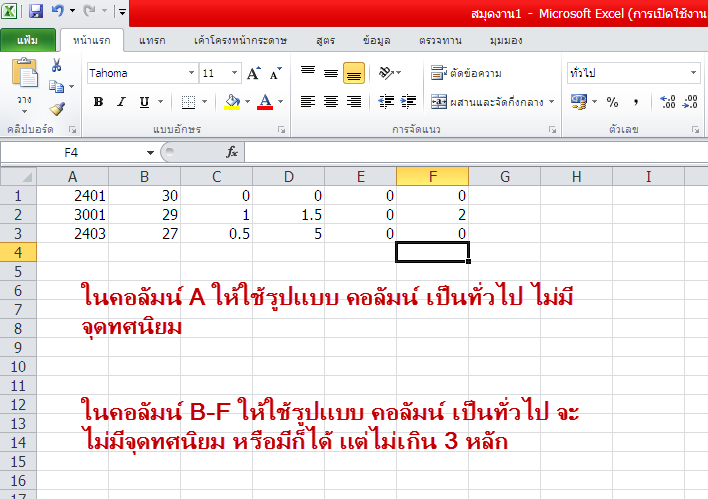Select the Format Painter brush
Screen dimensions: 708x499
[x=56, y=109]
